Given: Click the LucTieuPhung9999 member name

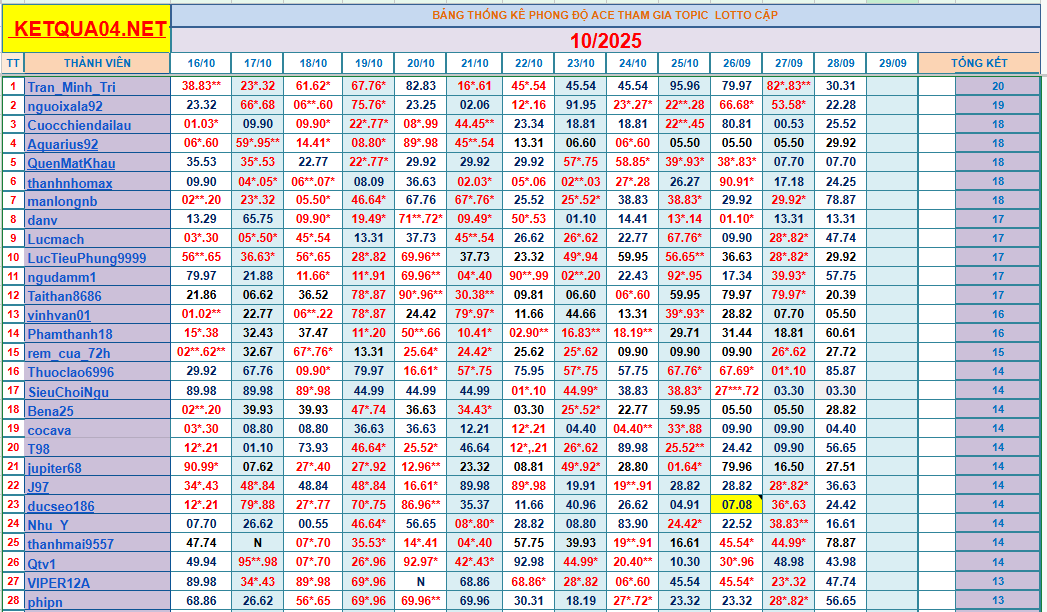Looking at the screenshot, I should [86, 258].
